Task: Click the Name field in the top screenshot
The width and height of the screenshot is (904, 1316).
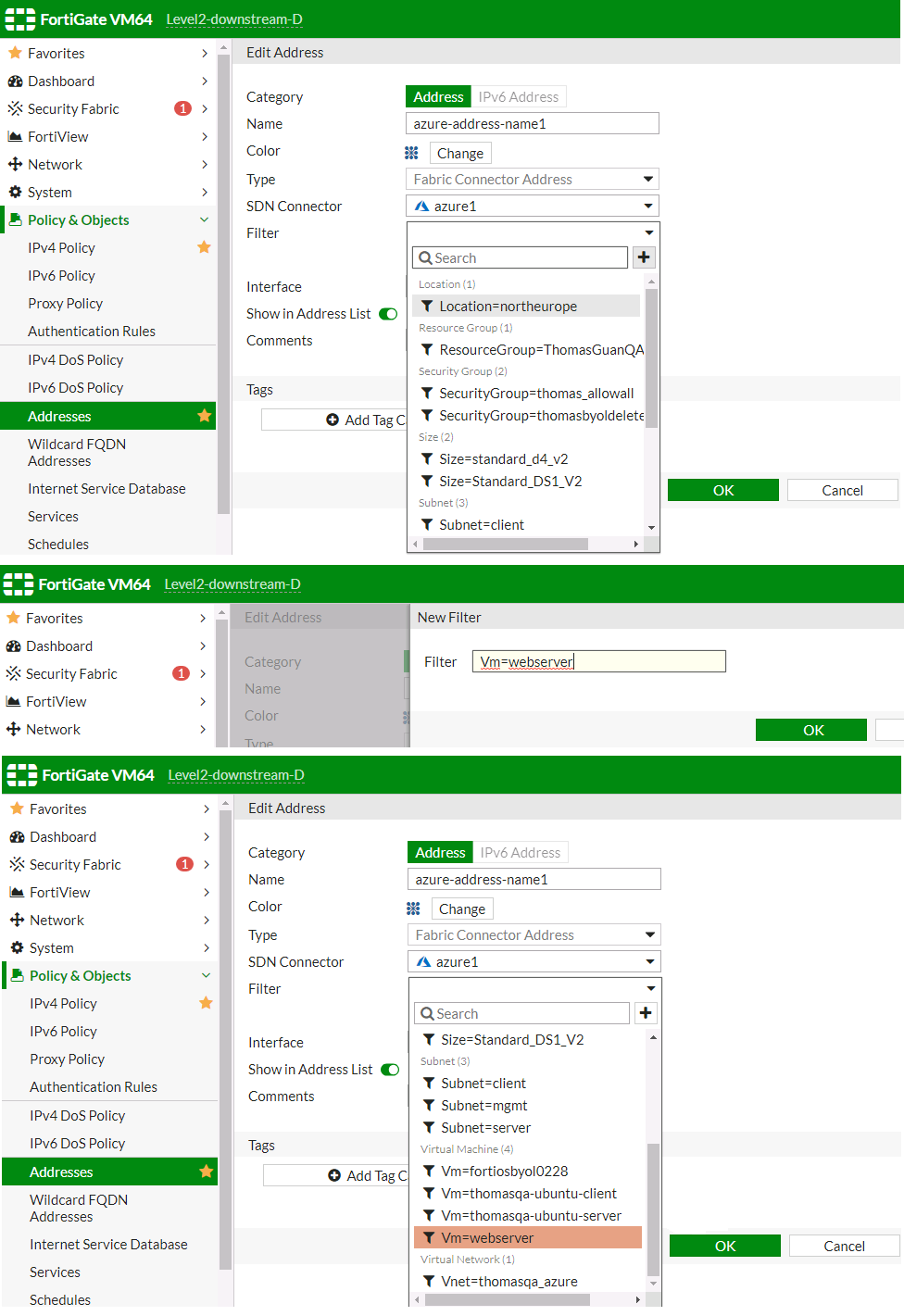Action: 533,123
